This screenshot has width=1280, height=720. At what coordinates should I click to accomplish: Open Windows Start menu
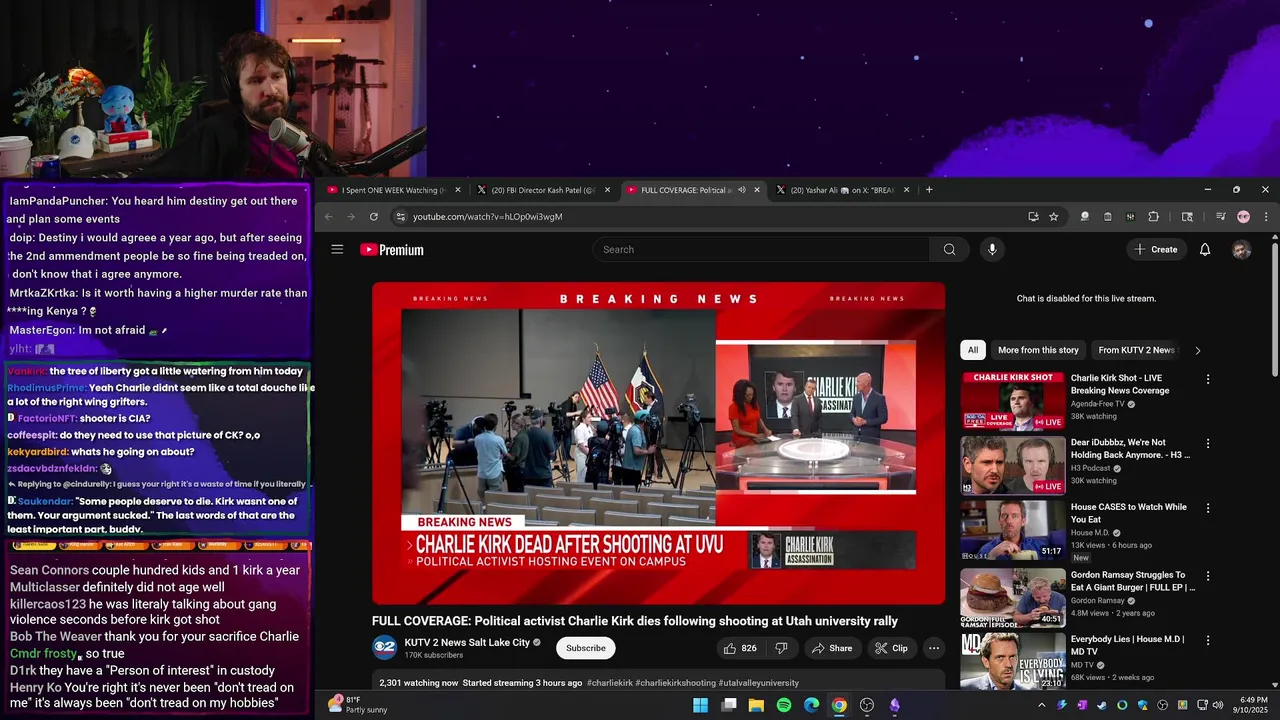click(x=701, y=705)
